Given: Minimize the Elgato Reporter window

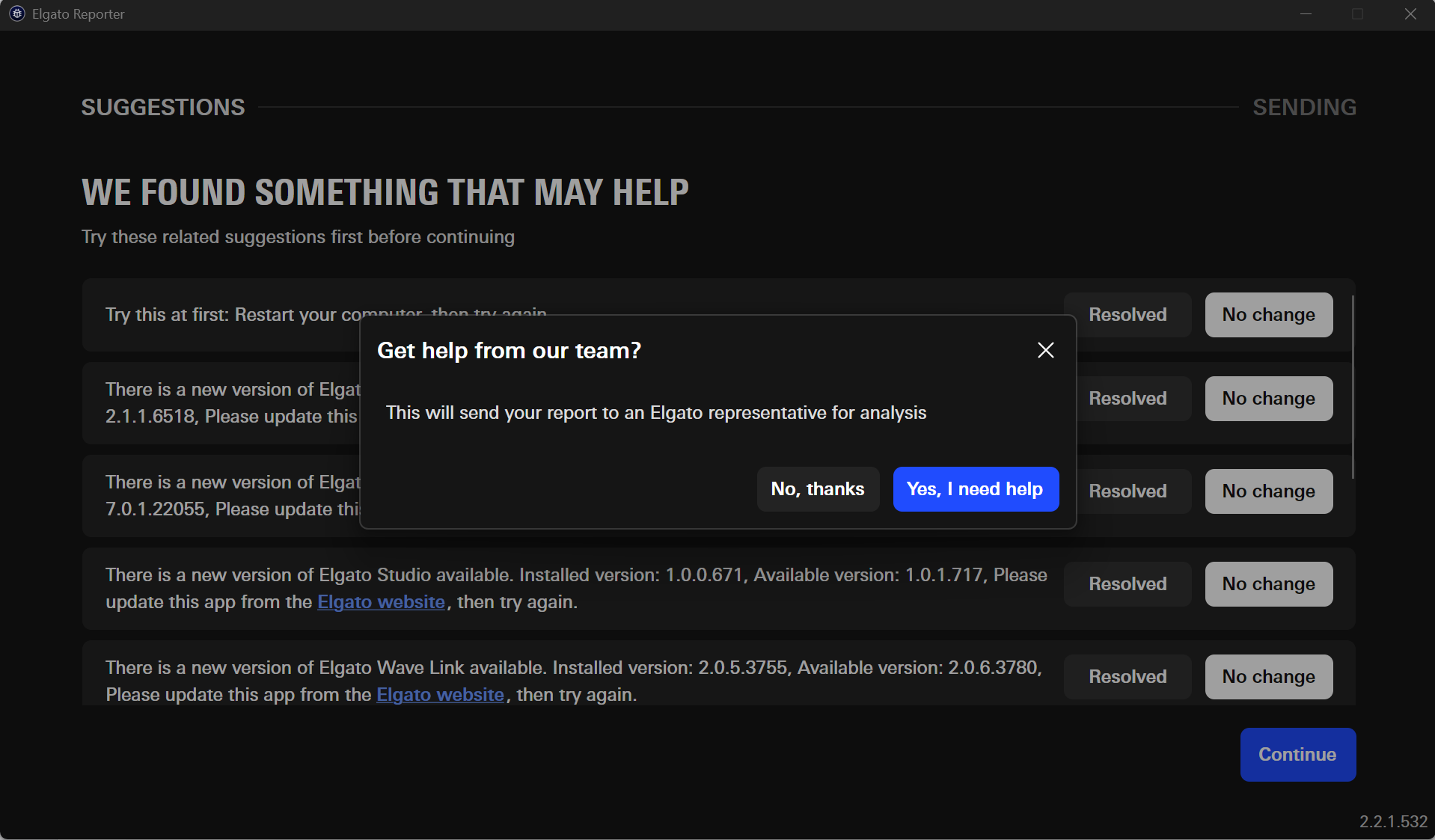Looking at the screenshot, I should click(1306, 13).
